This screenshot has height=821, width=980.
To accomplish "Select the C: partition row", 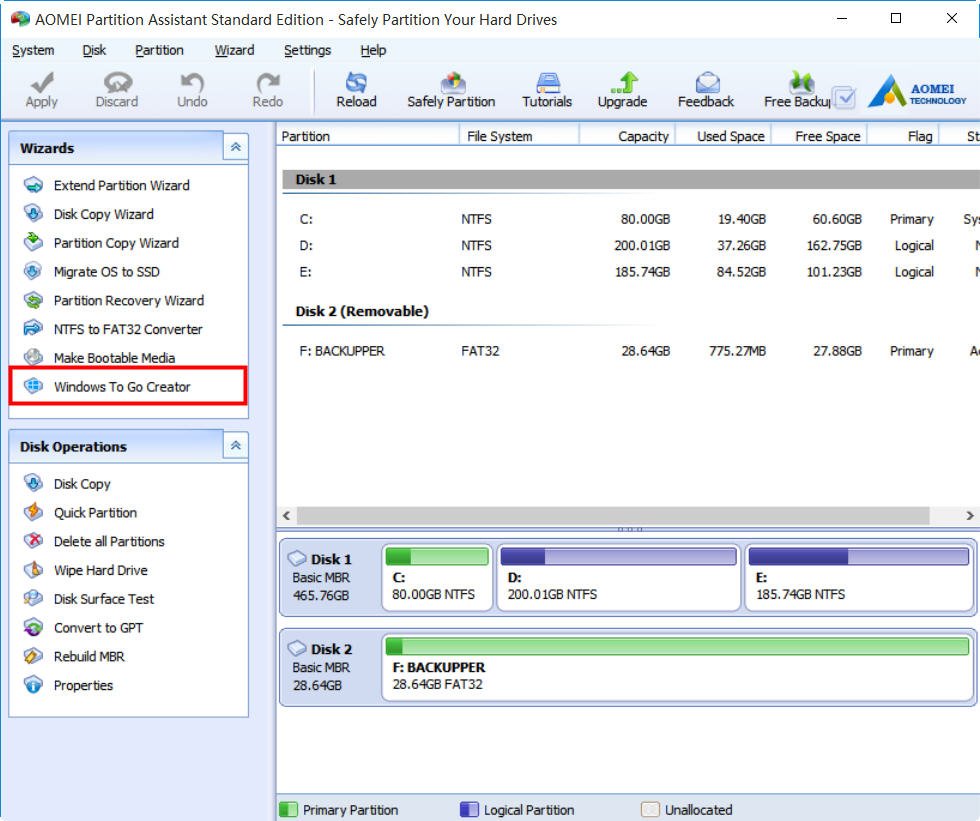I will pos(631,219).
